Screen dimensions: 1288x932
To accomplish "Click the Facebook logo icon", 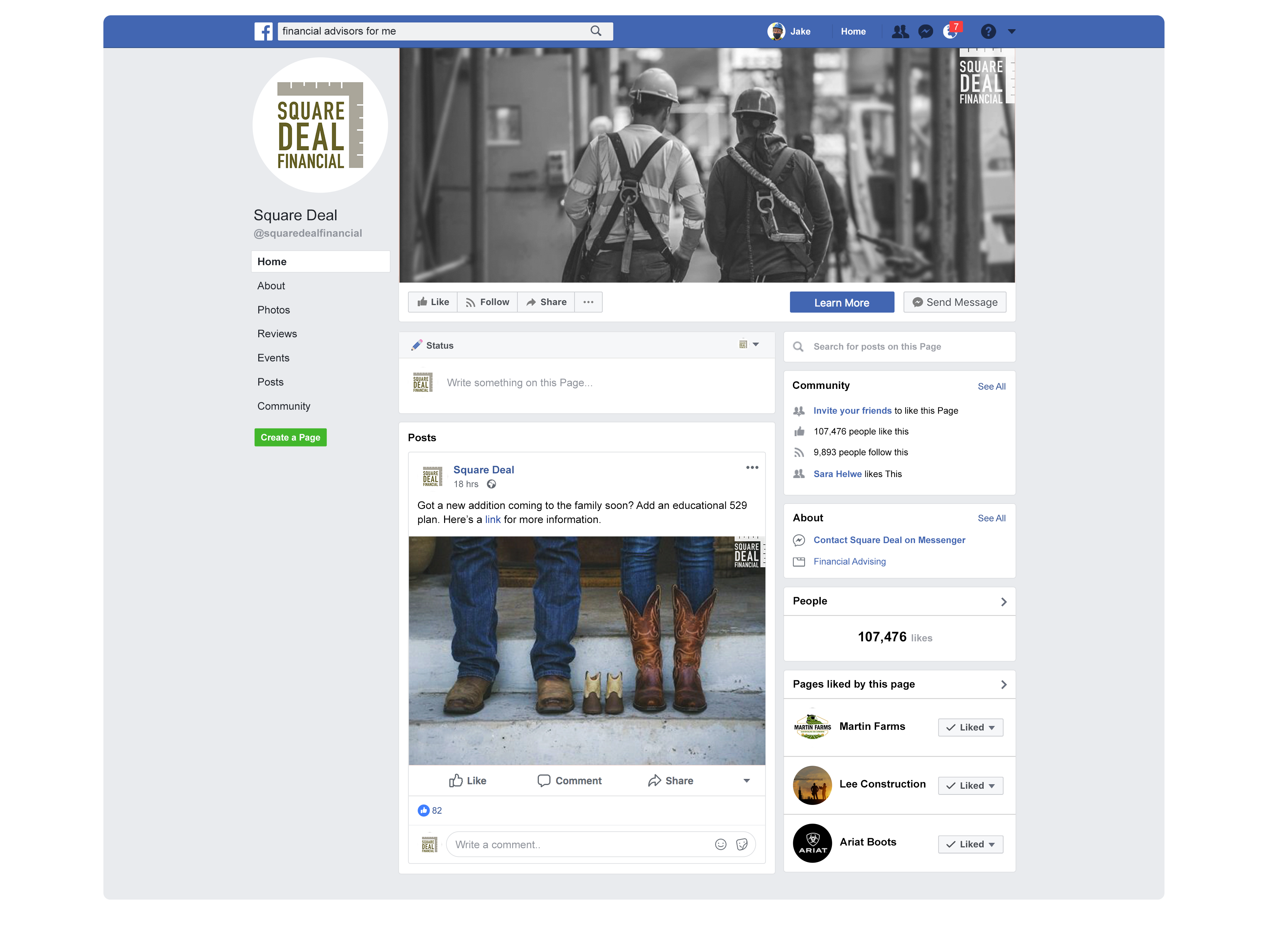I will click(x=264, y=31).
